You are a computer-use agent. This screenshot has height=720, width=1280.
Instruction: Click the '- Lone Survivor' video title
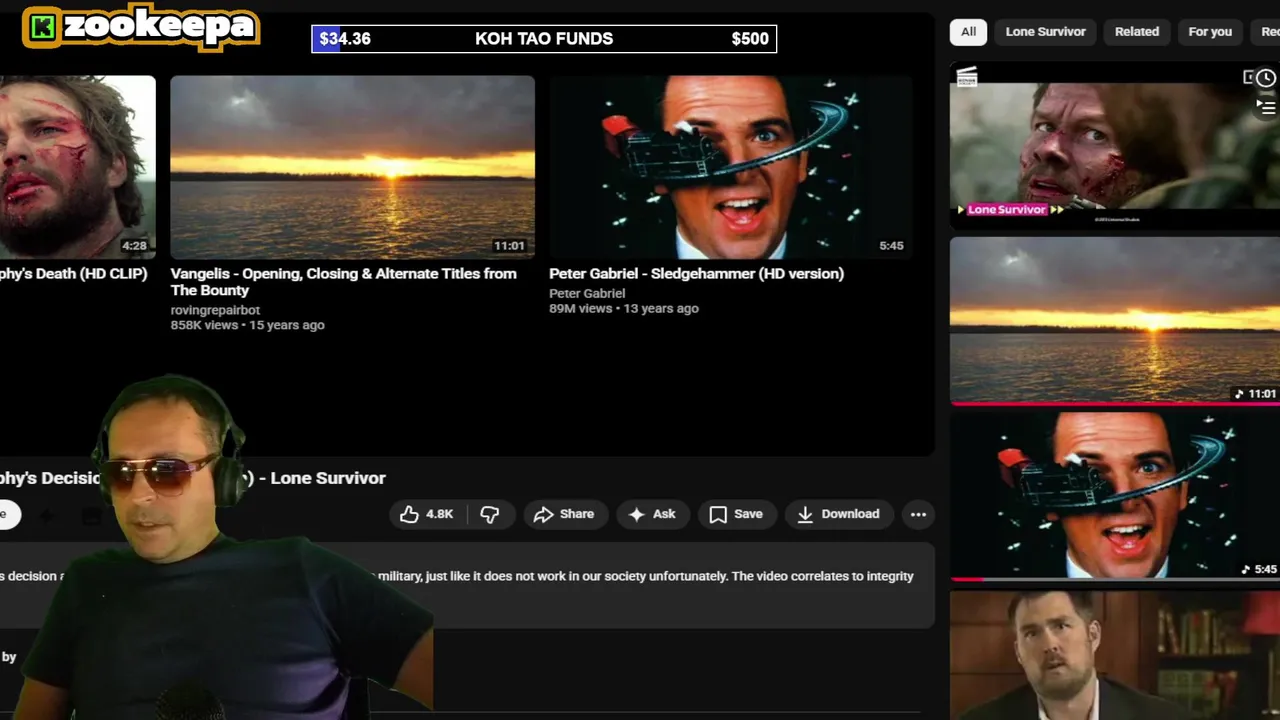pos(321,478)
